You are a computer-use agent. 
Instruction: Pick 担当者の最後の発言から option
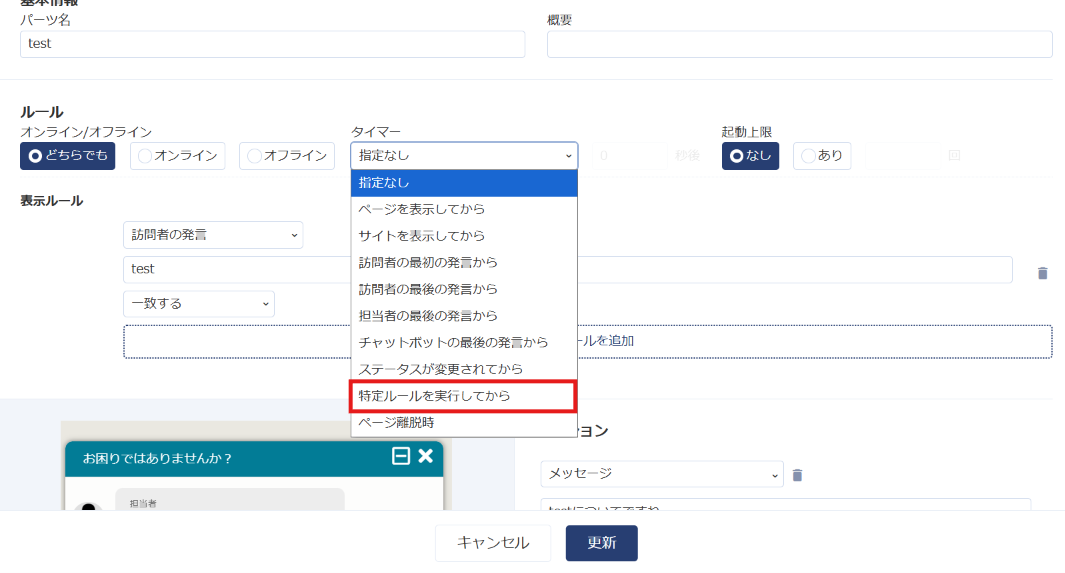click(x=464, y=316)
